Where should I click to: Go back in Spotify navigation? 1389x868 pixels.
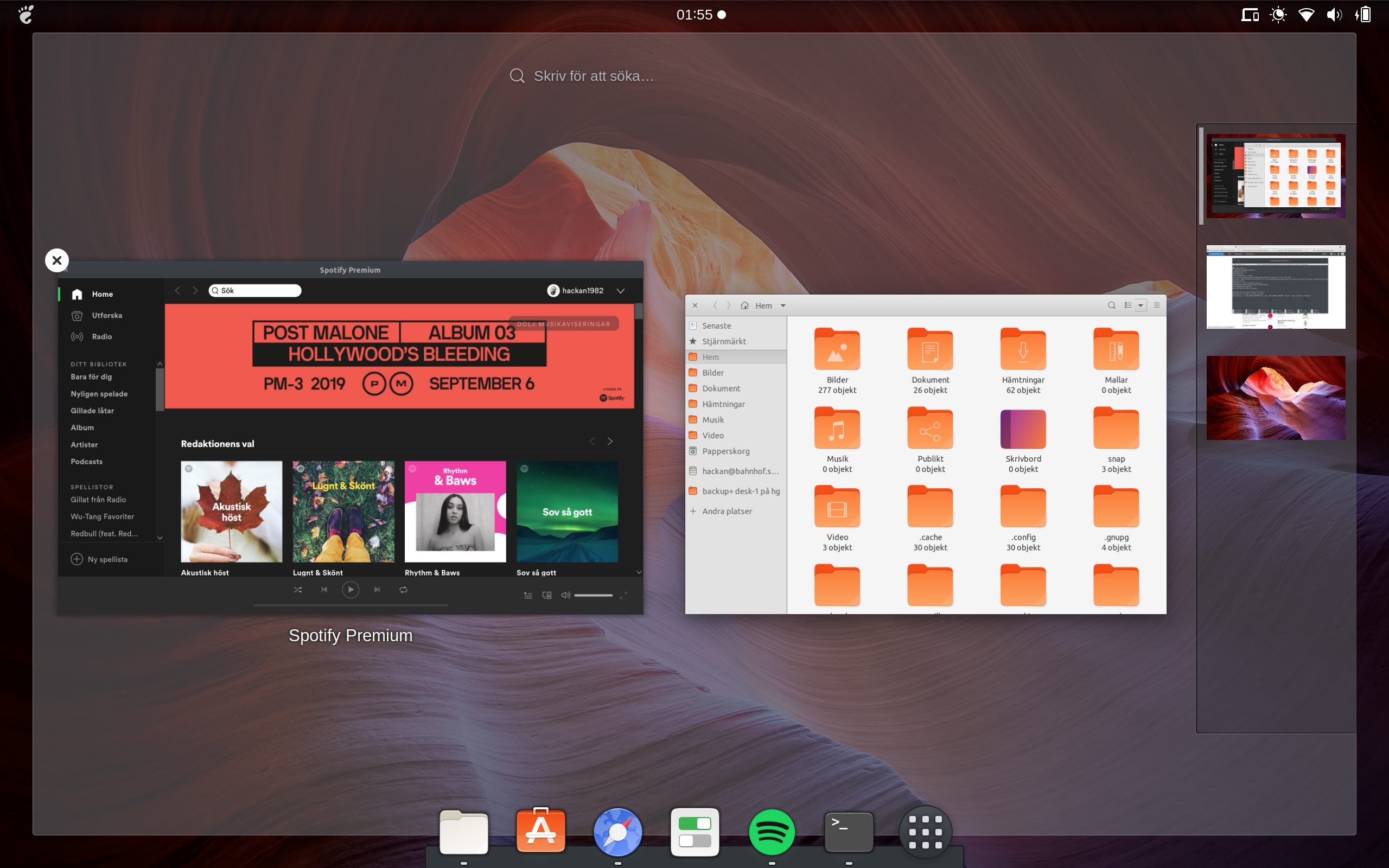(178, 290)
